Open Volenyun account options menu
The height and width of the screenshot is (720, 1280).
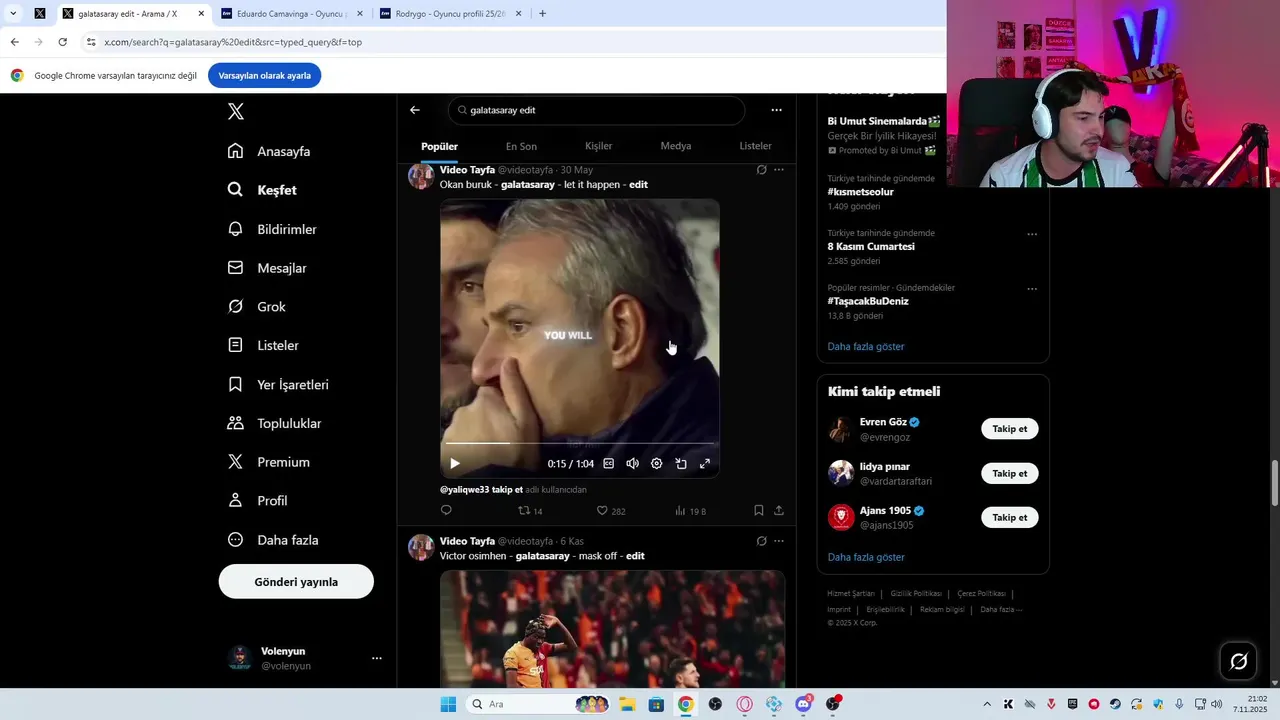point(377,658)
